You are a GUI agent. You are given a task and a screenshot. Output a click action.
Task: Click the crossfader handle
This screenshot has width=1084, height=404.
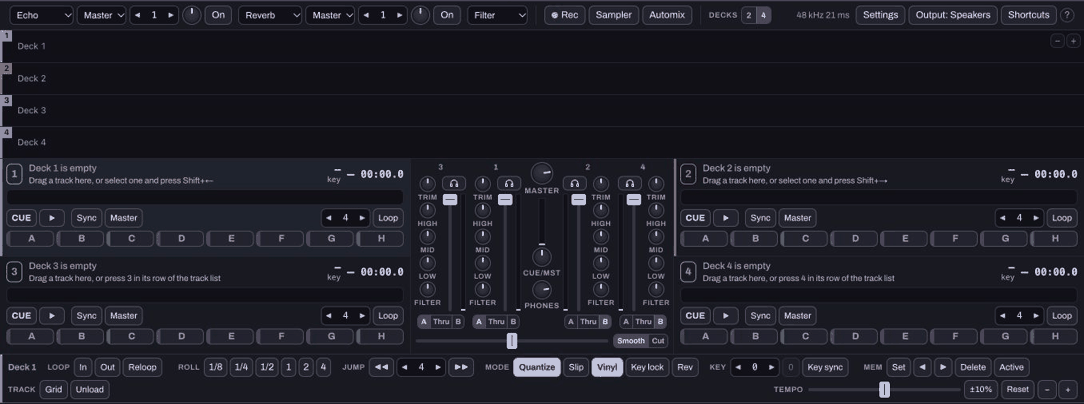click(512, 340)
